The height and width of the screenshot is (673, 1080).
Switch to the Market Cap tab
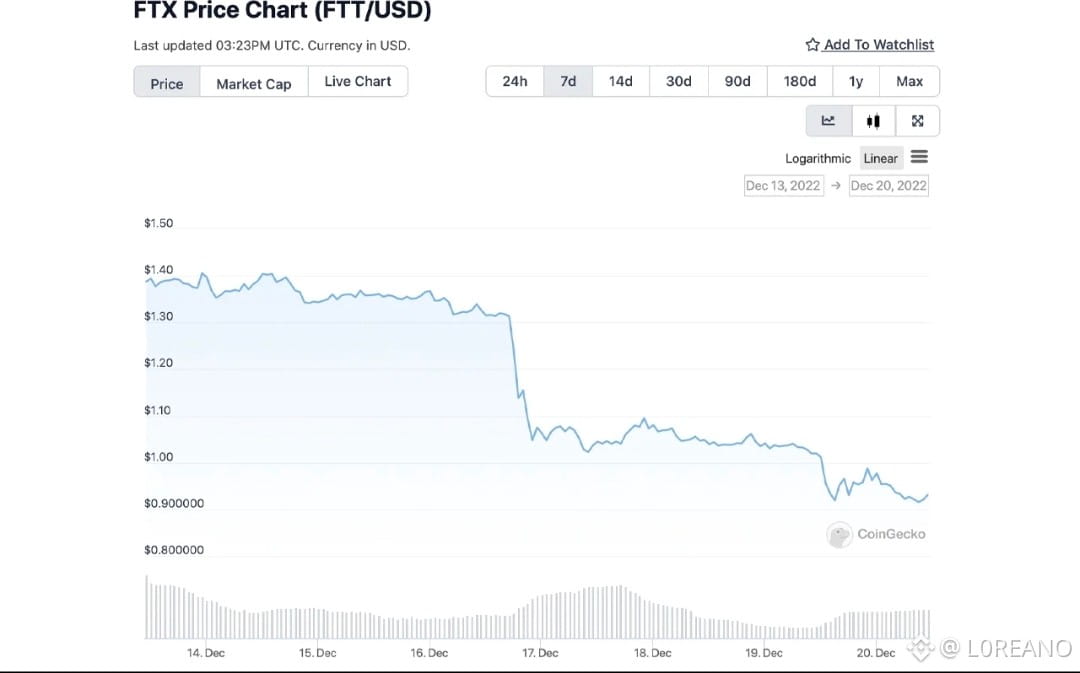coord(254,83)
